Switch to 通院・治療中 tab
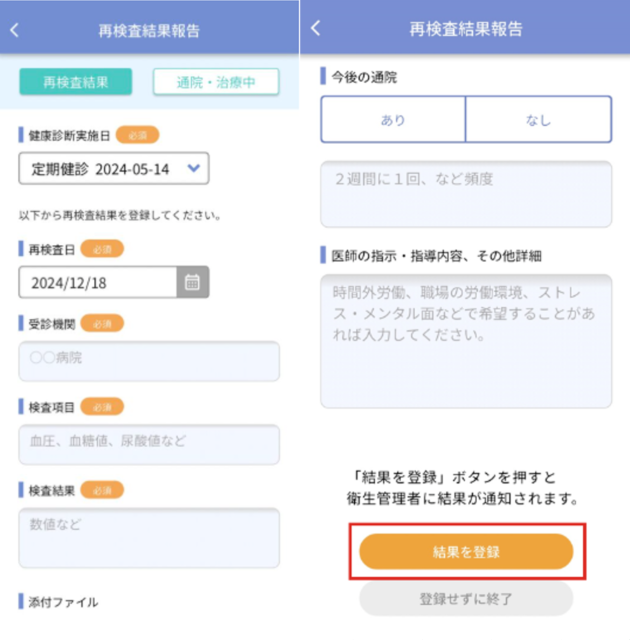630x640 pixels. [x=216, y=82]
